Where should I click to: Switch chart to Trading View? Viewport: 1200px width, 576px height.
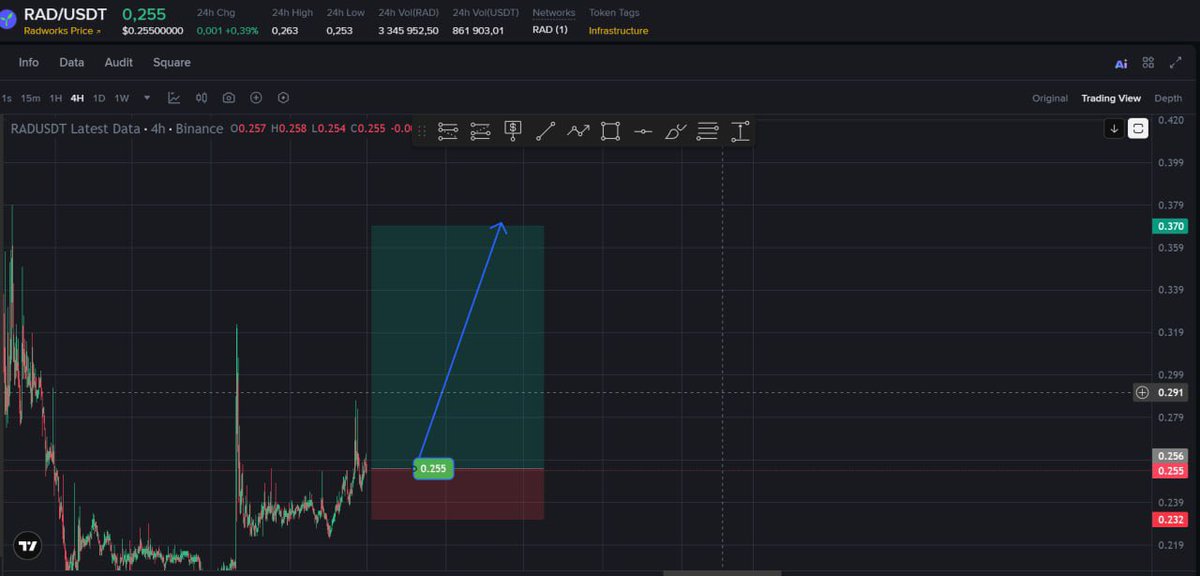click(1111, 98)
